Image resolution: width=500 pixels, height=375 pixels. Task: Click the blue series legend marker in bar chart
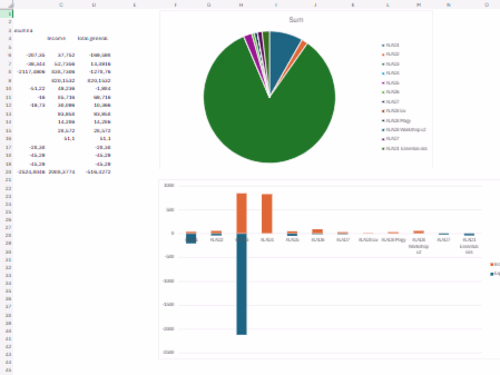[492, 274]
